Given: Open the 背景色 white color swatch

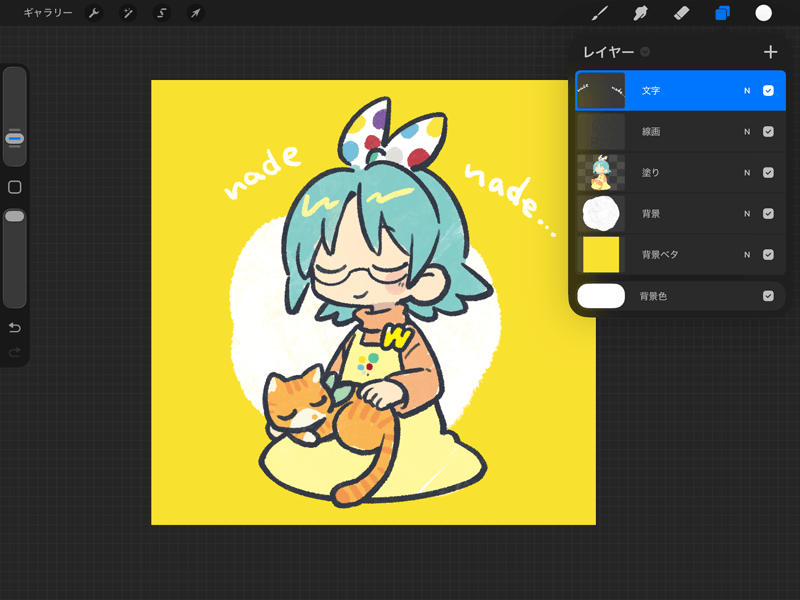Looking at the screenshot, I should (601, 296).
